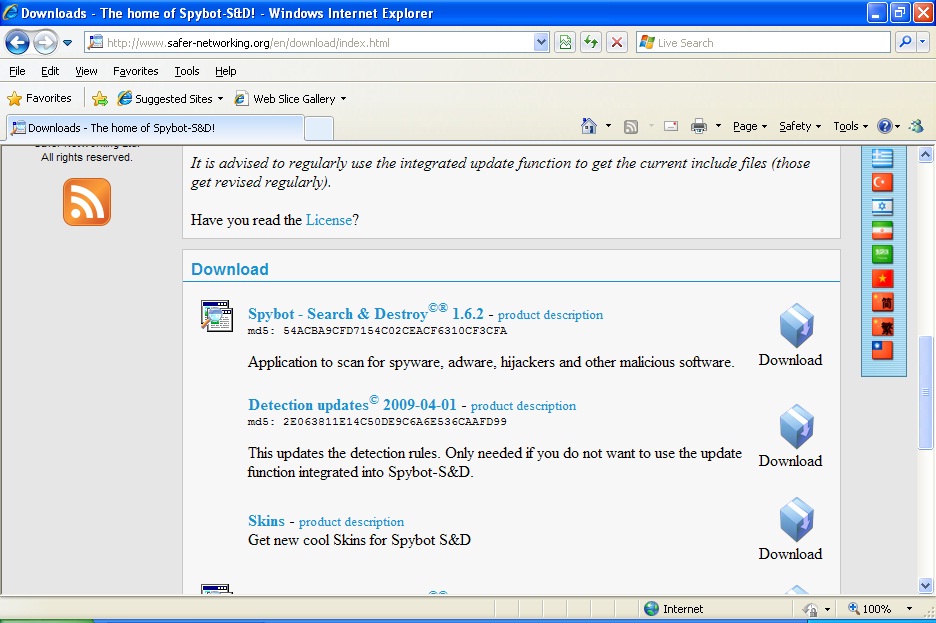Open the recent pages dropdown arrow
The height and width of the screenshot is (623, 936).
67,43
